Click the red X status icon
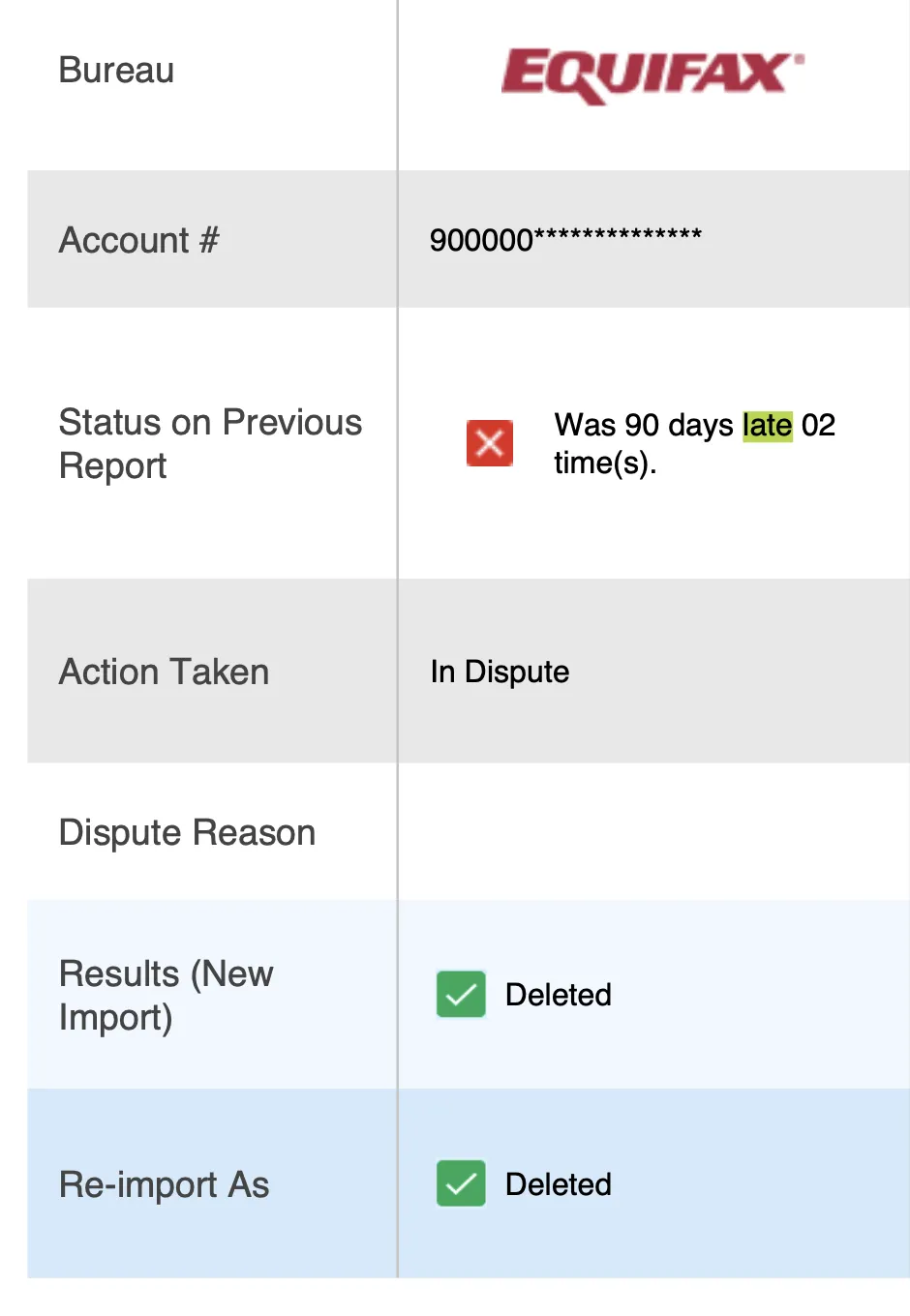Viewport: 910px width, 1316px height. point(490,443)
